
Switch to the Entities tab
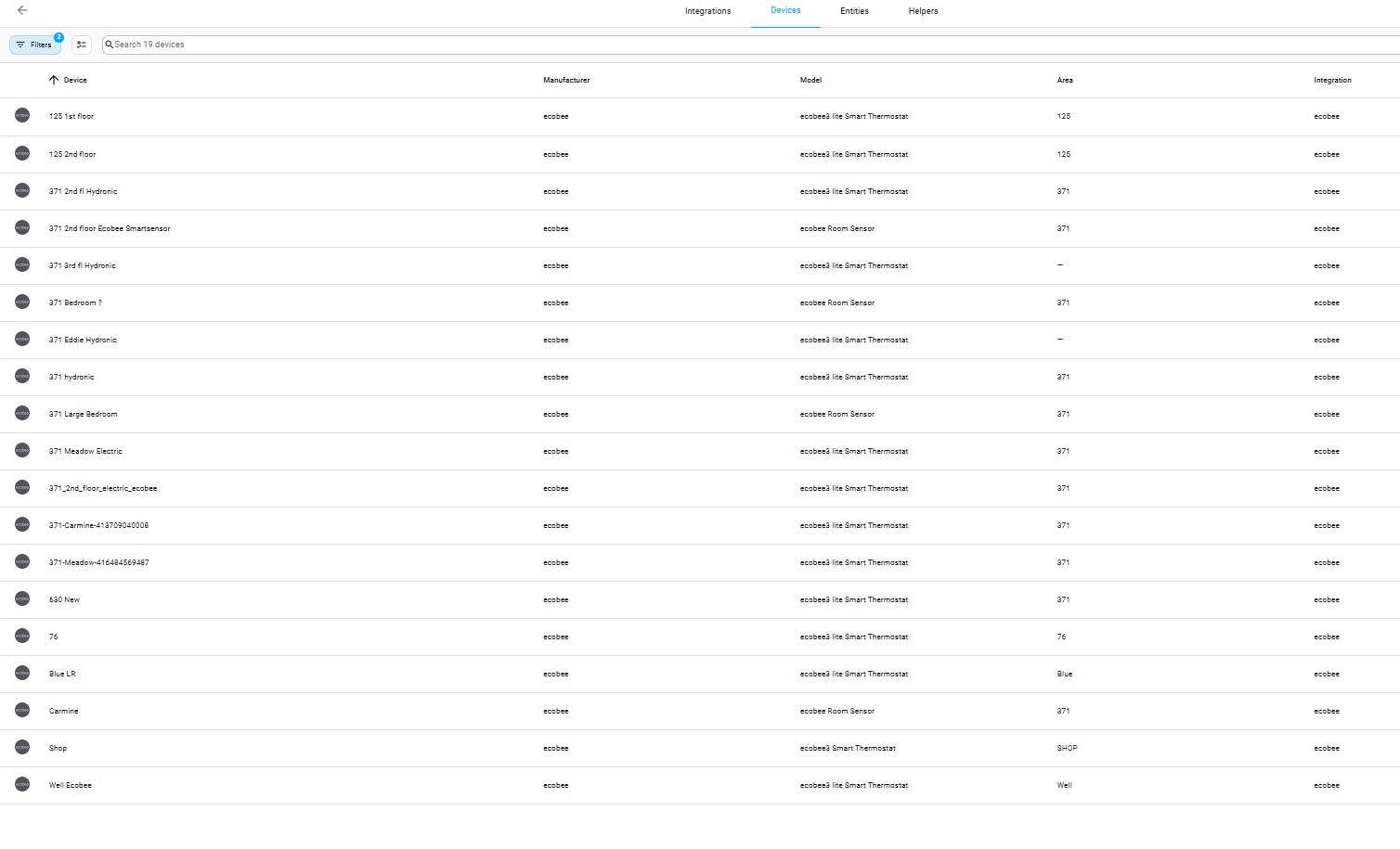click(x=854, y=11)
